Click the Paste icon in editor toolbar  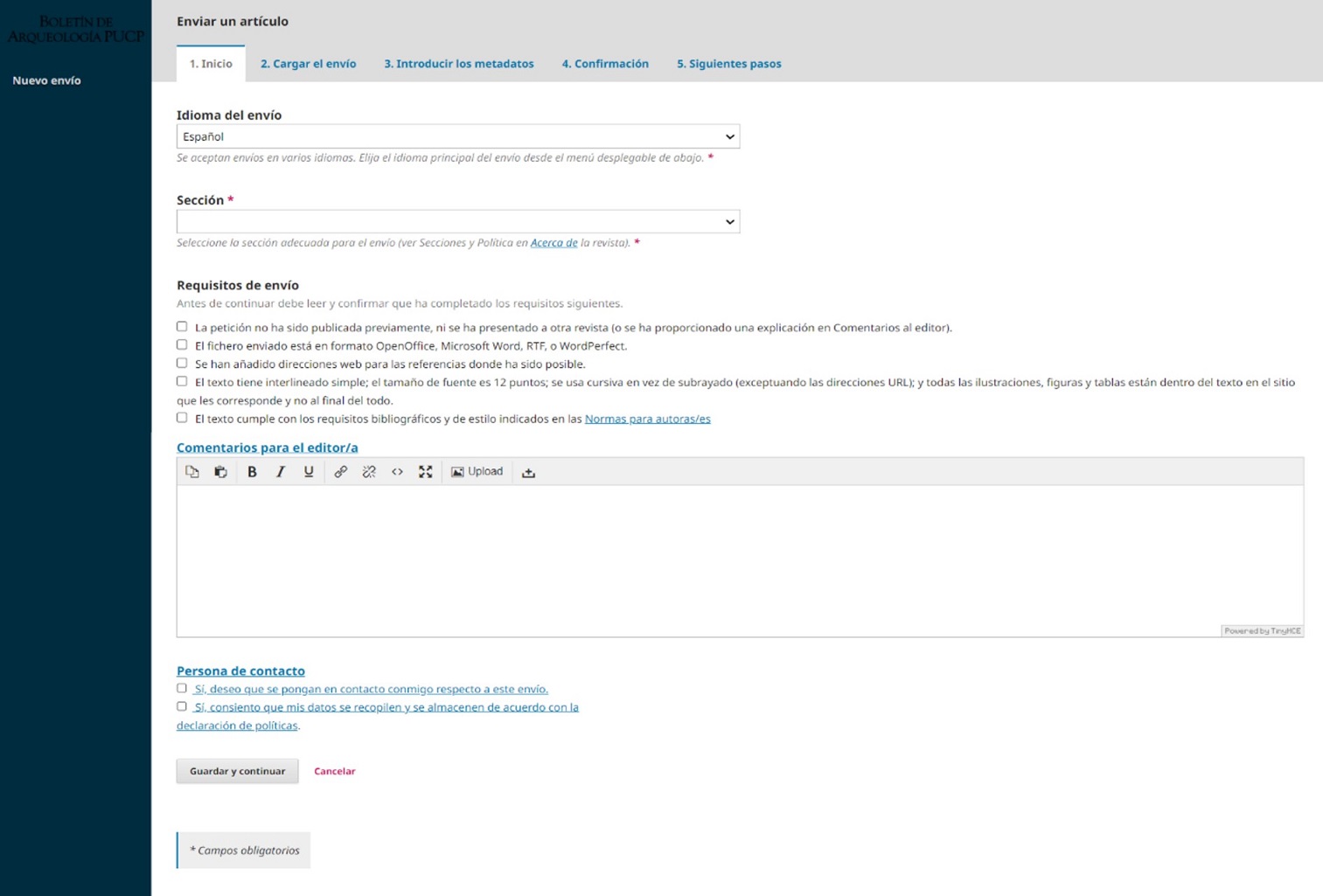pos(220,472)
